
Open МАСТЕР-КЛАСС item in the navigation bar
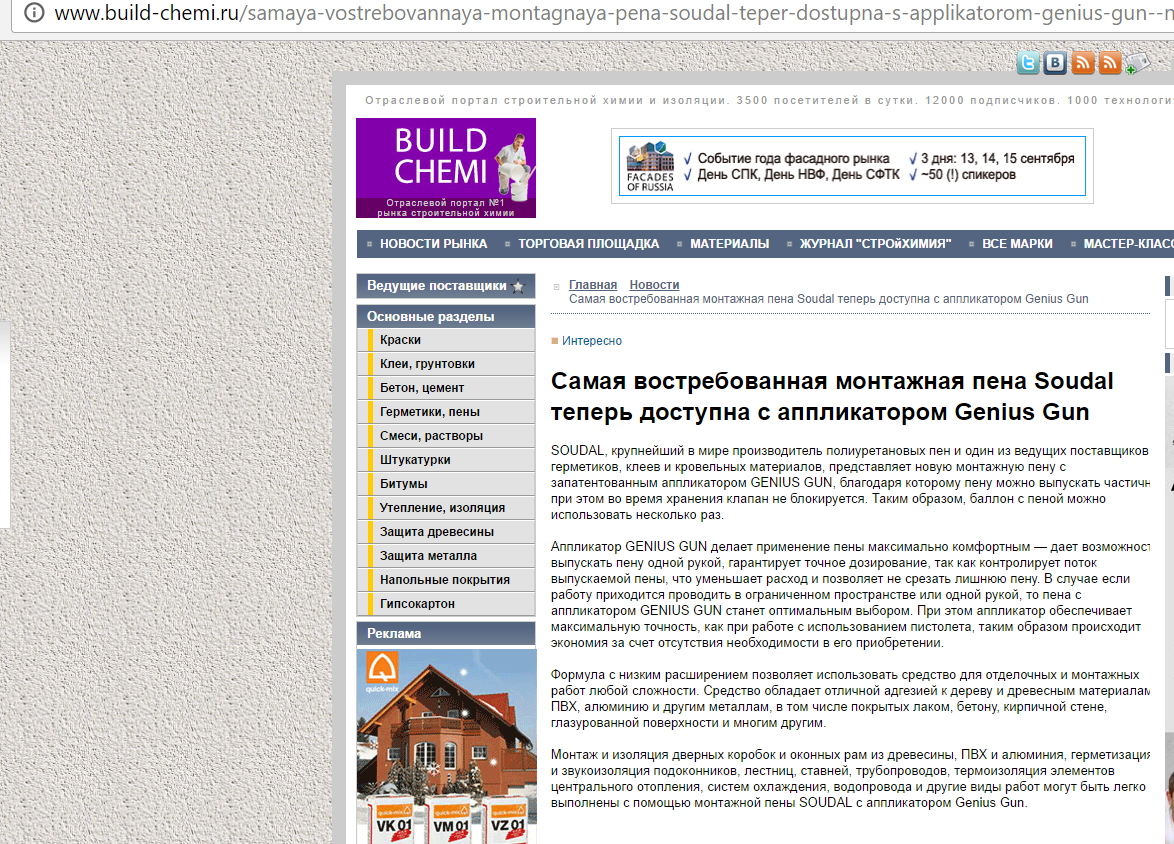click(1128, 244)
